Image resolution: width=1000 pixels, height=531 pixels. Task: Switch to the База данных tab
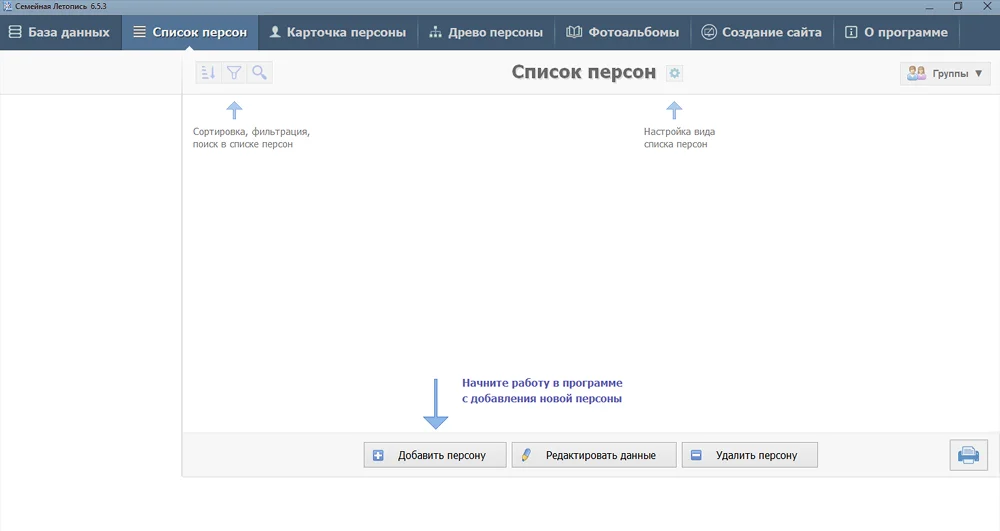[60, 32]
